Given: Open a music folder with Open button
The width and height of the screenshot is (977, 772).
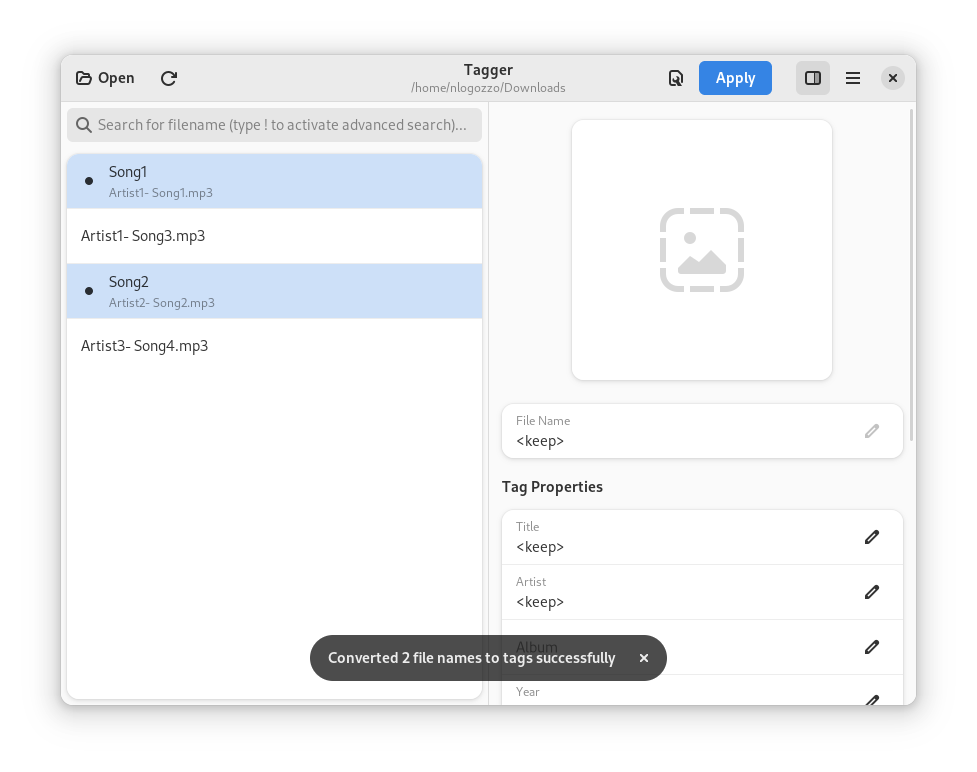Looking at the screenshot, I should click(105, 78).
